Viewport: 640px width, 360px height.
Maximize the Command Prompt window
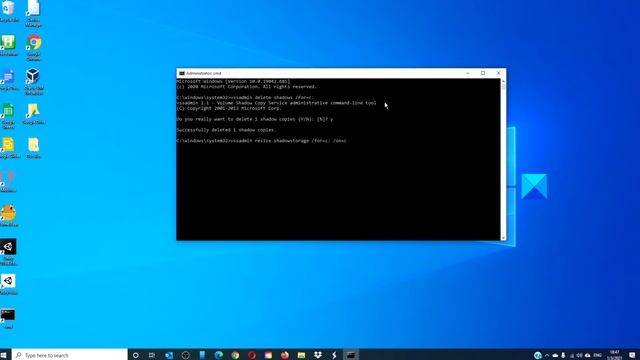pyautogui.click(x=483, y=73)
